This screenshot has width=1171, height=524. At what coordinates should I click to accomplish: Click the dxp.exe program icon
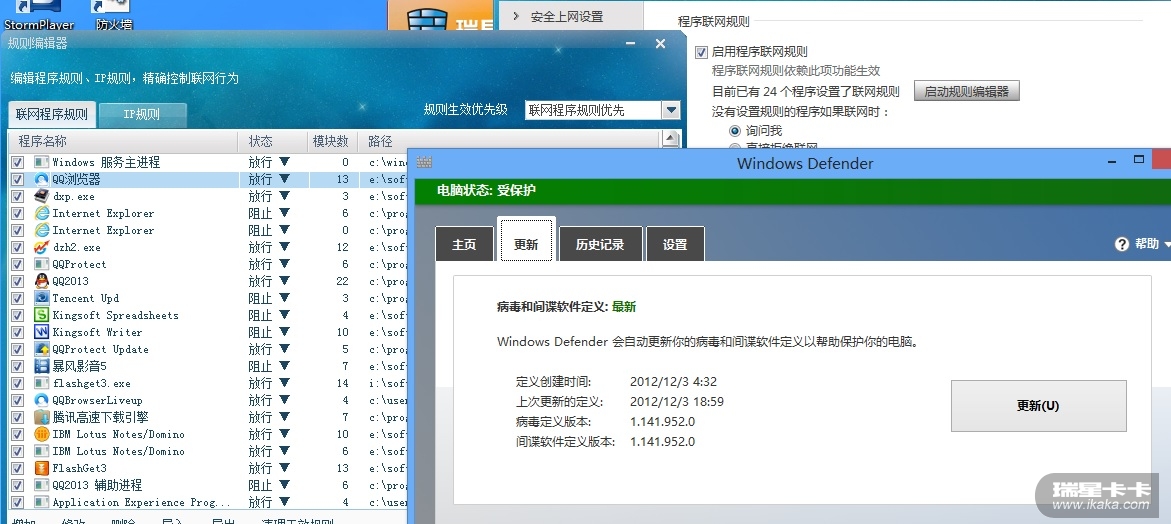click(x=41, y=196)
